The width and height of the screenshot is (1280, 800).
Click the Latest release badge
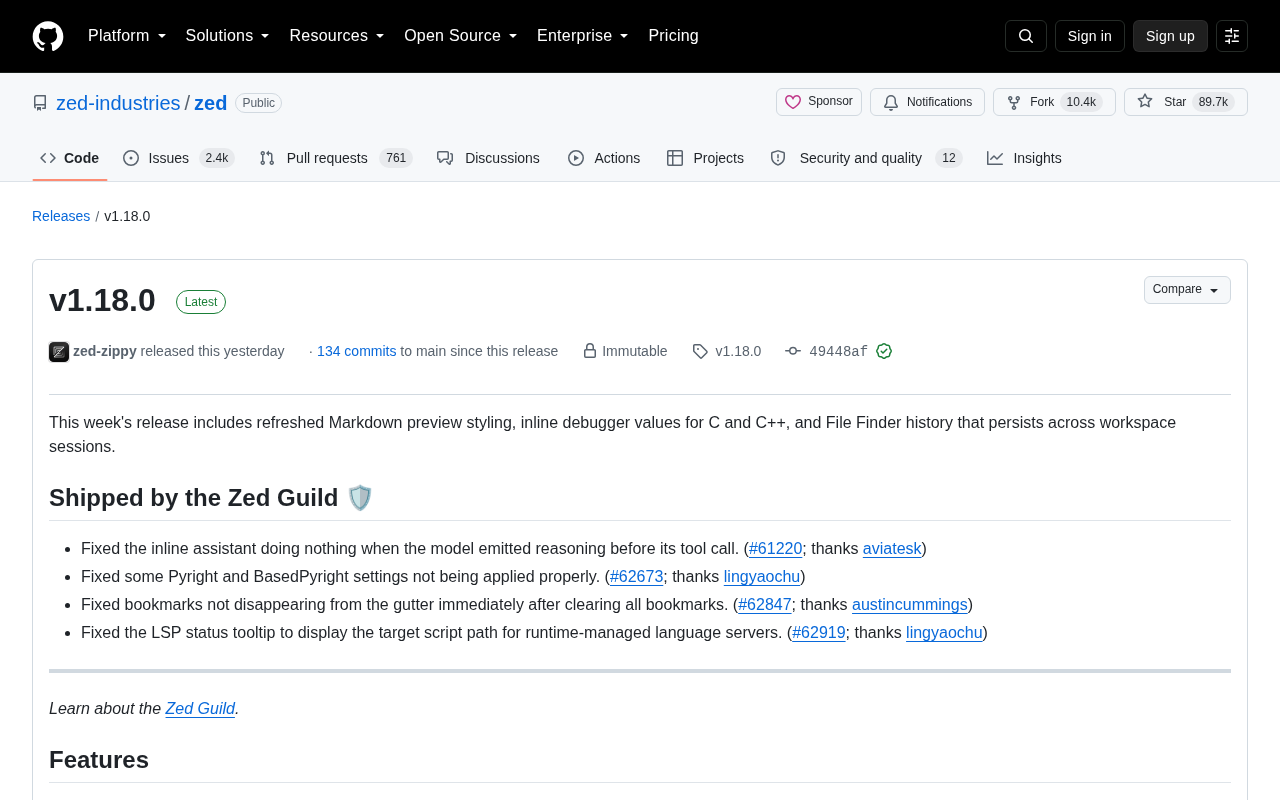[x=201, y=302]
